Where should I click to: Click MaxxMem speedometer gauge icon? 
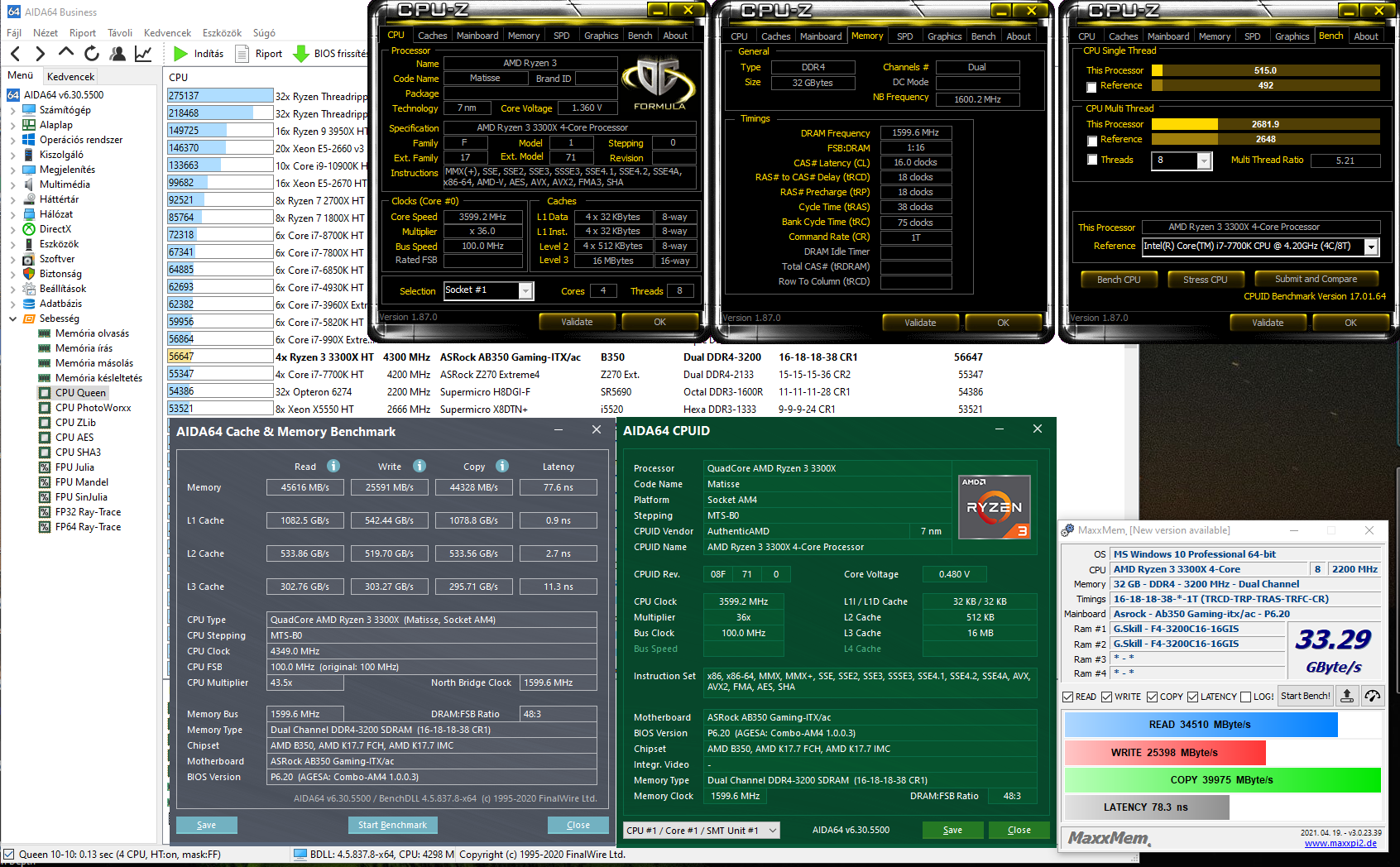coord(1373,696)
